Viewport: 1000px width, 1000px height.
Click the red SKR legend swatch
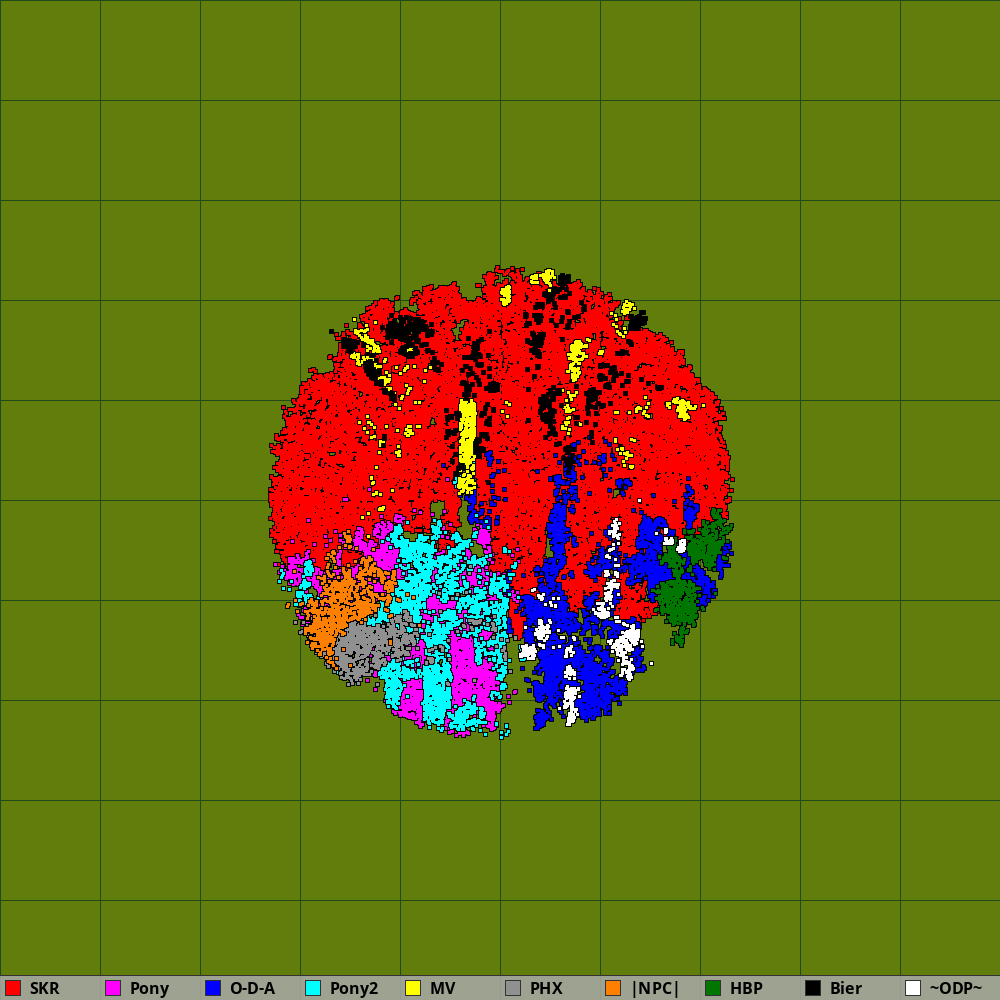[x=13, y=988]
